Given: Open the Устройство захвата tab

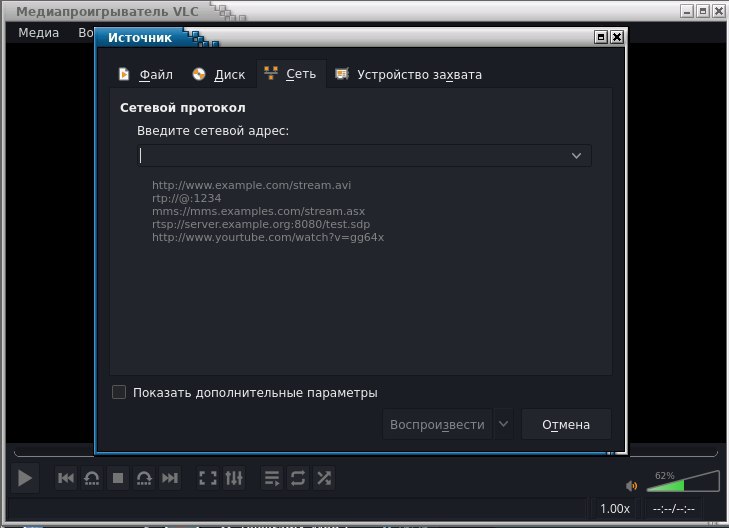Looking at the screenshot, I should pos(409,74).
